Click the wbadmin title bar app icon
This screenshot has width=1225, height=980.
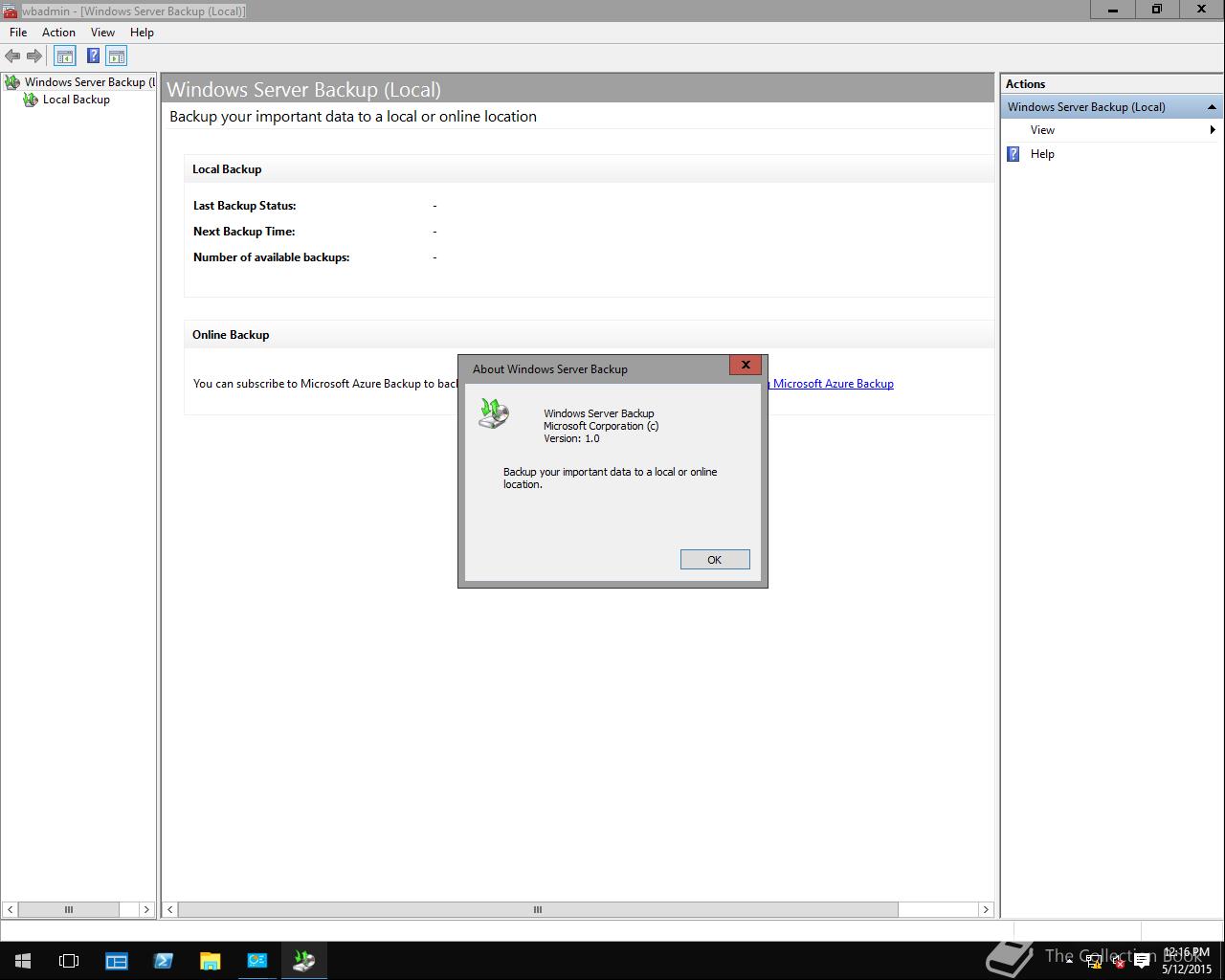pos(10,11)
